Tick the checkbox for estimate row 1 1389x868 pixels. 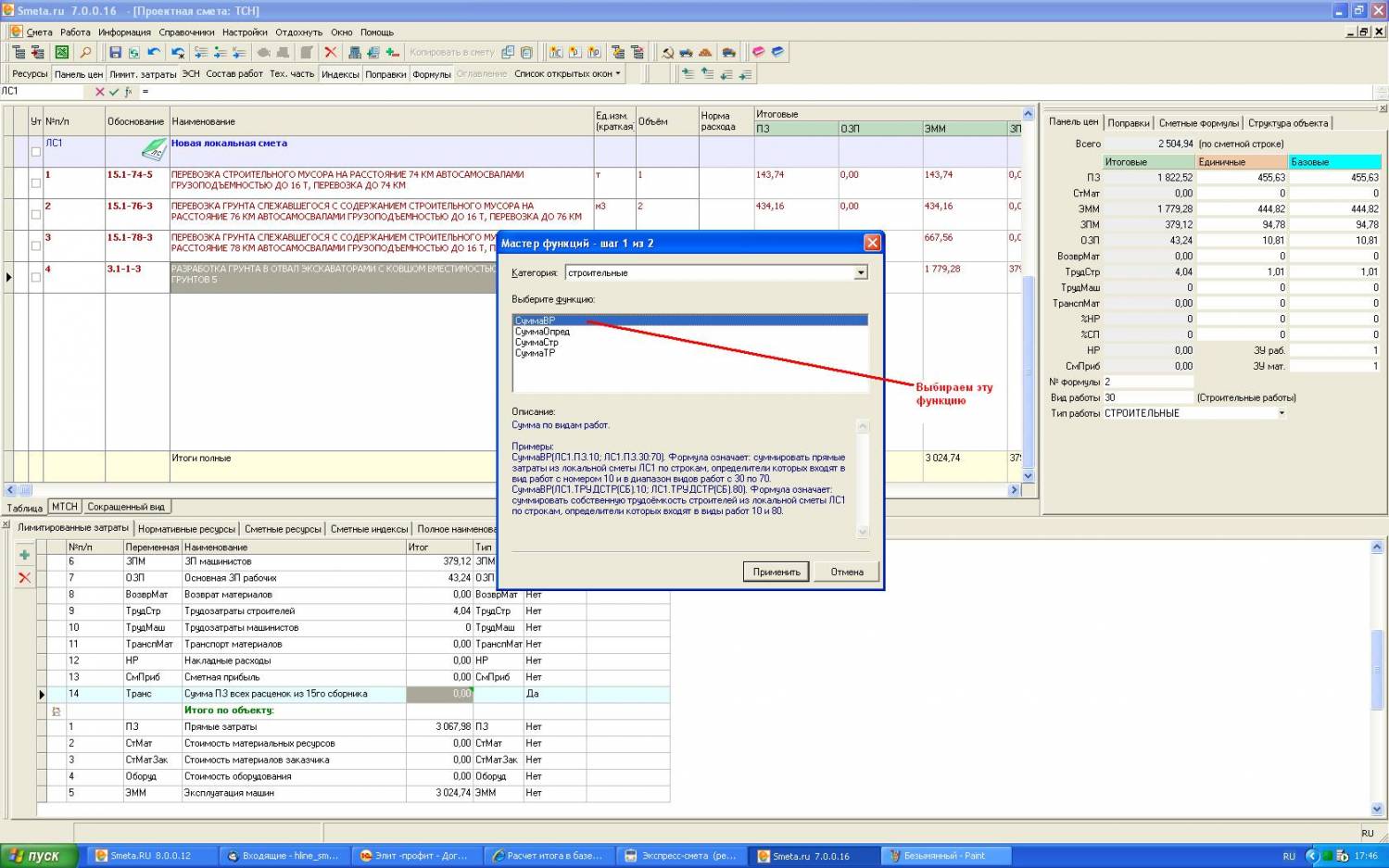(x=36, y=182)
